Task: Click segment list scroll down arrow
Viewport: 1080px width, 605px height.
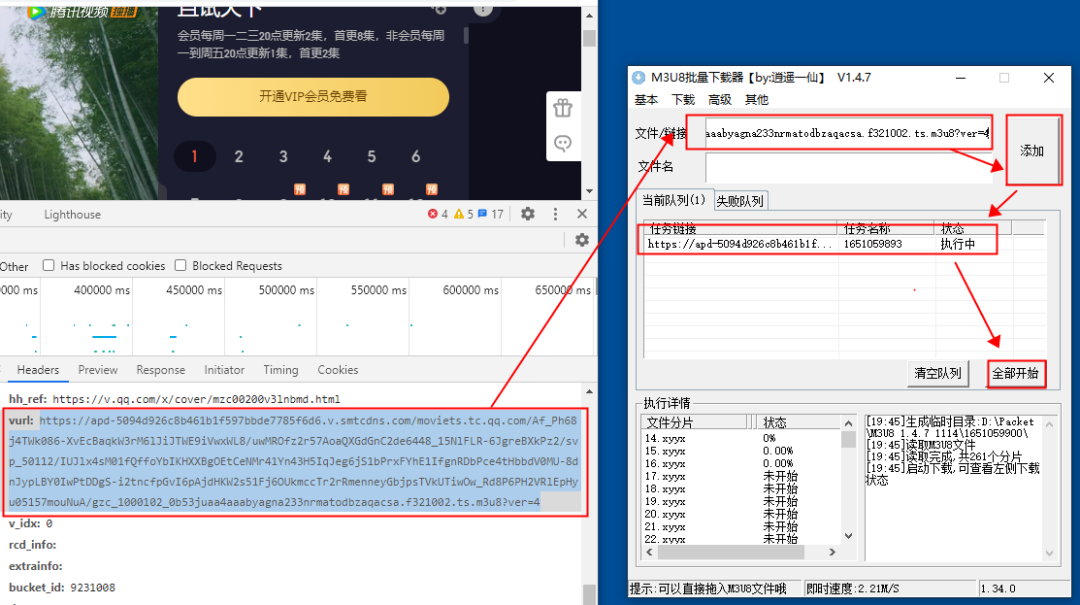Action: 849,536
